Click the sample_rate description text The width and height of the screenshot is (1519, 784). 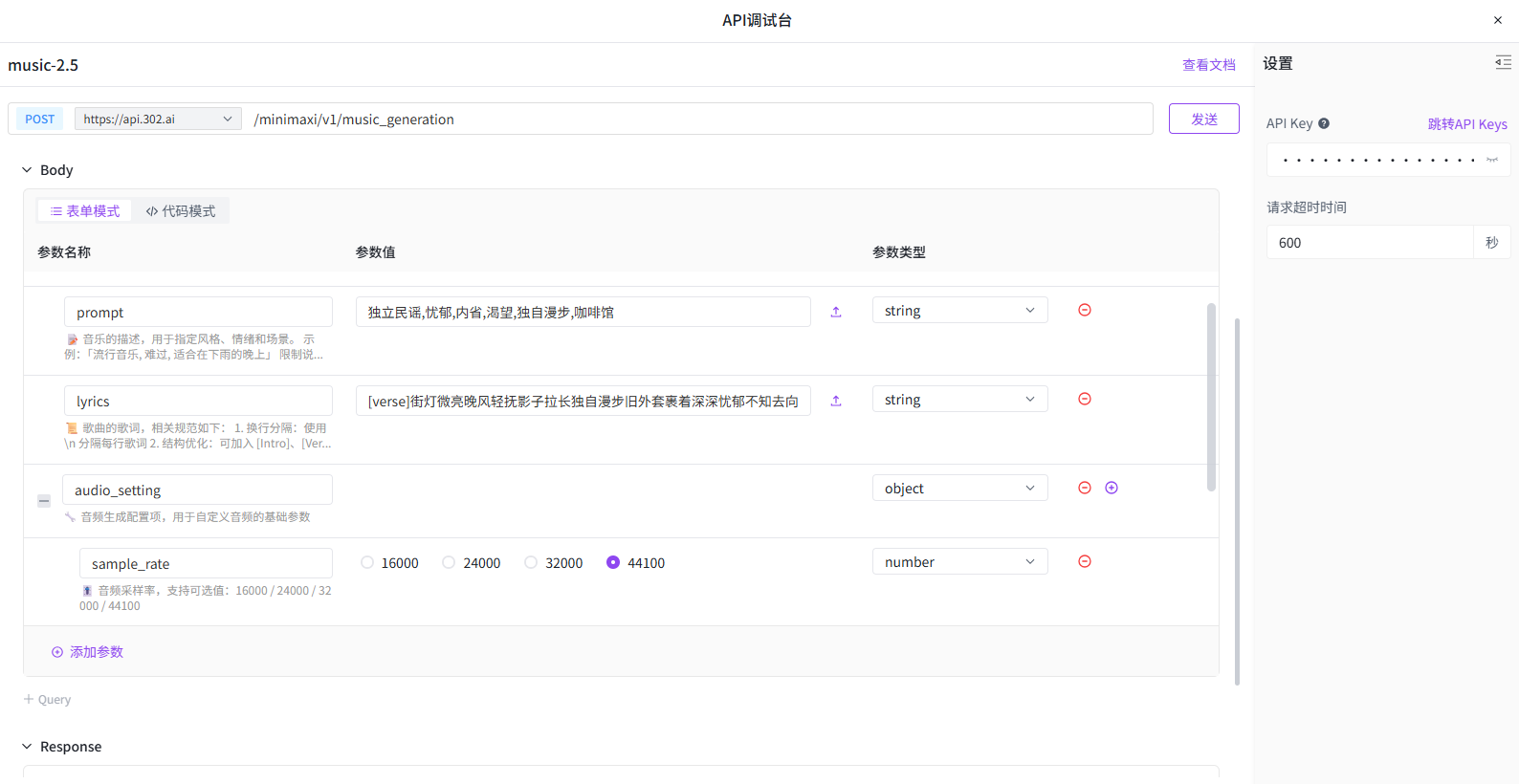click(206, 598)
